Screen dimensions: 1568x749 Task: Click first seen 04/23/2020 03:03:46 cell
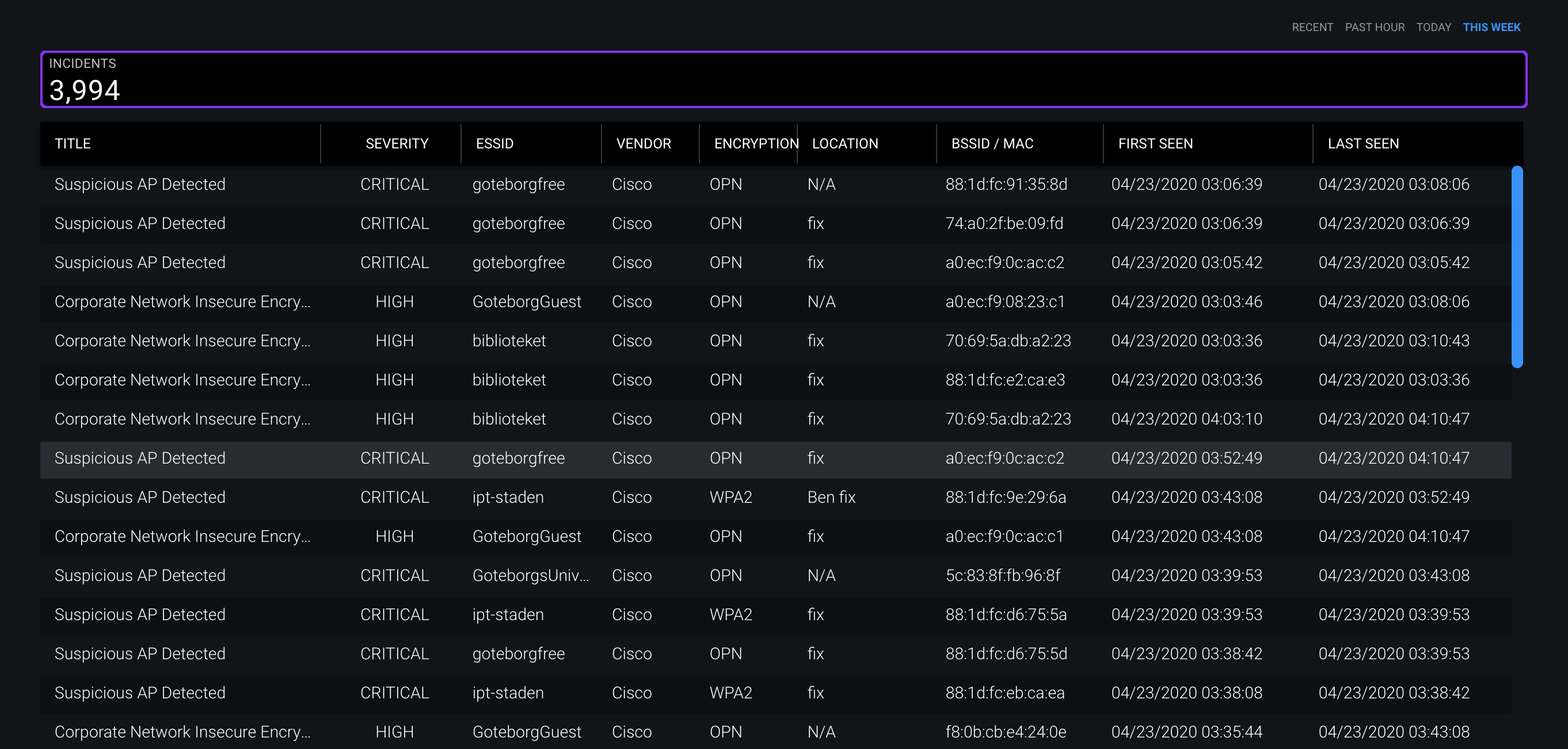(1186, 302)
